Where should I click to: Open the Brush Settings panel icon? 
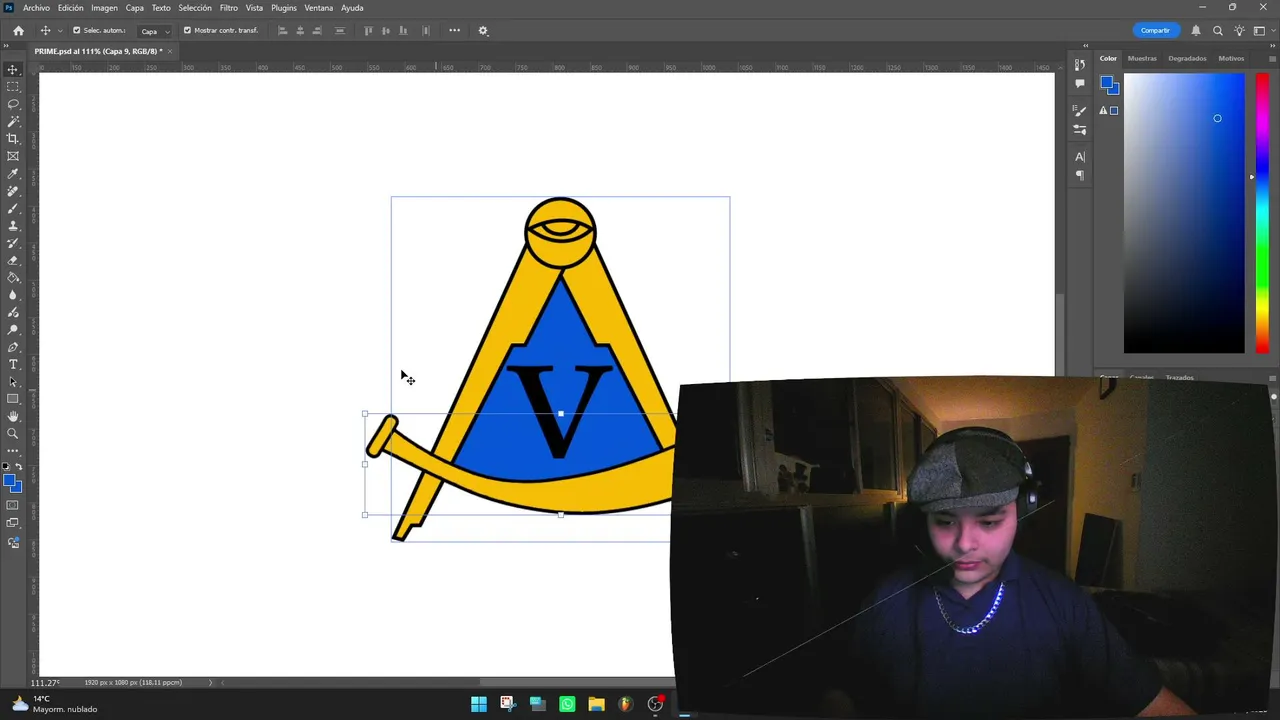1080,111
